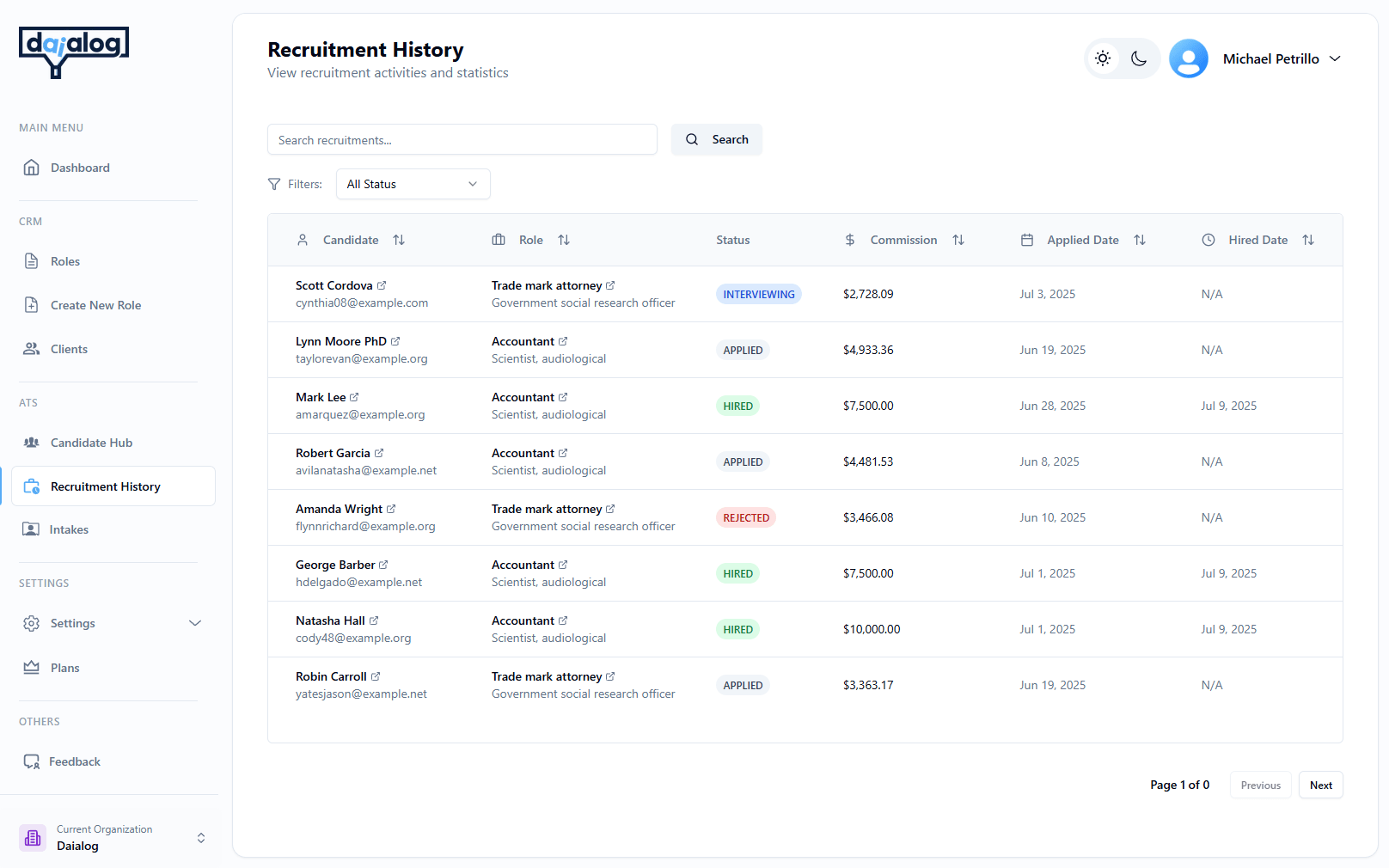Open Candidate Hub via the people icon
This screenshot has width=1389, height=868.
tap(31, 443)
